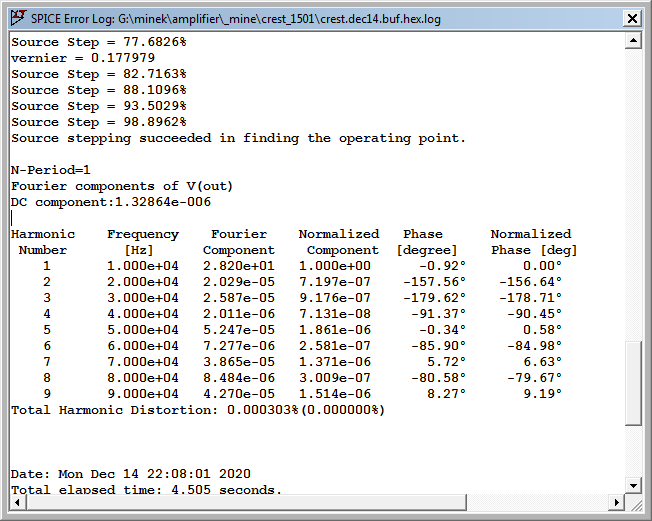Click frequency value 7.000e+04
Image resolution: width=652 pixels, height=521 pixels.
[143, 362]
